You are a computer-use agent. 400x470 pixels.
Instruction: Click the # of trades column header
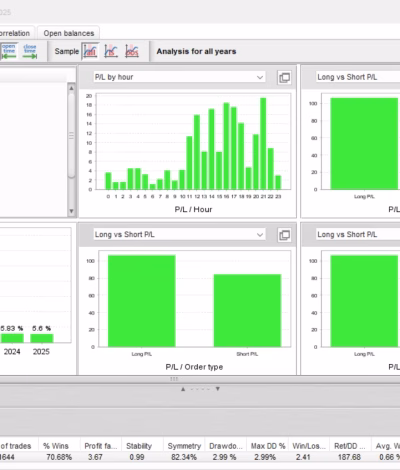click(x=19, y=446)
